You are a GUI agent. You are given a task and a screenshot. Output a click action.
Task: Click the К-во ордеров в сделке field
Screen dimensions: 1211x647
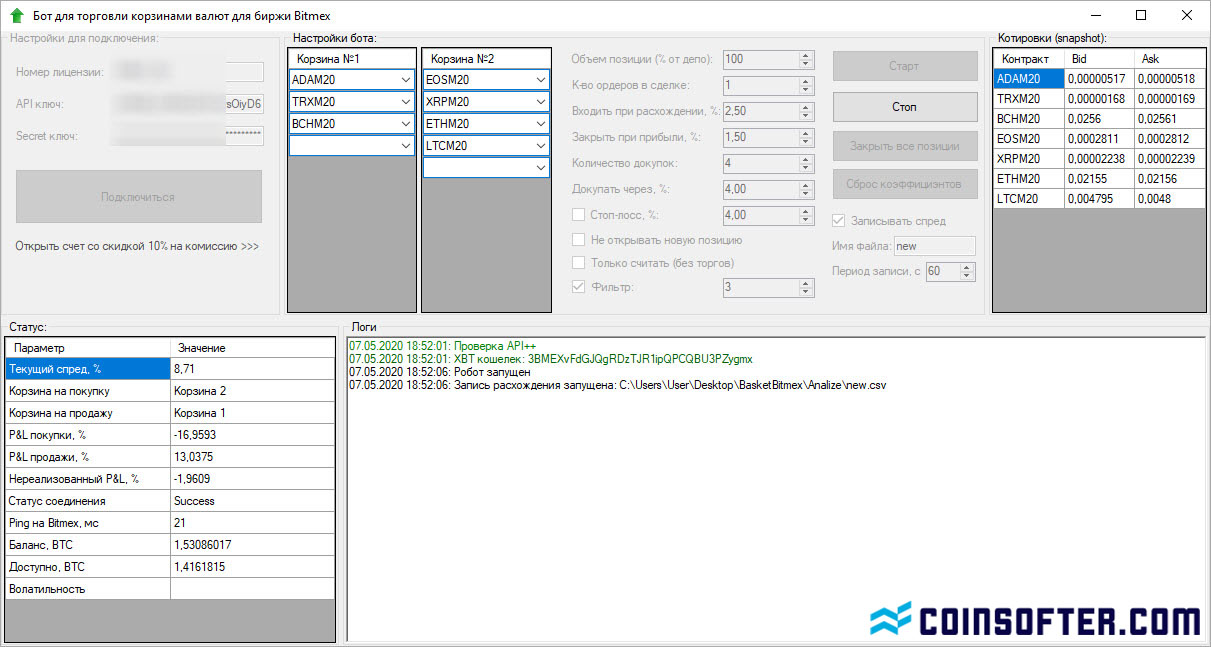[x=769, y=86]
